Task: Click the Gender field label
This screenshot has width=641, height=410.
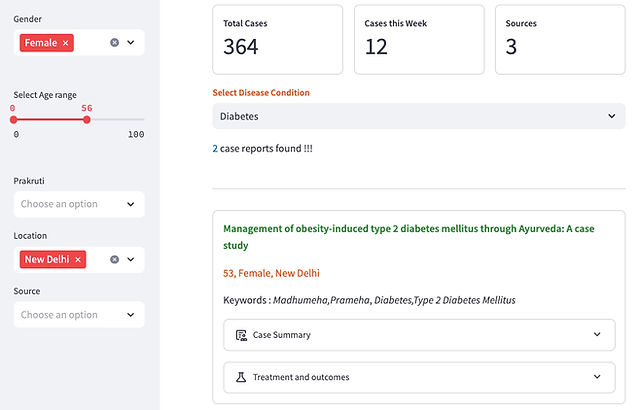Action: coord(27,19)
